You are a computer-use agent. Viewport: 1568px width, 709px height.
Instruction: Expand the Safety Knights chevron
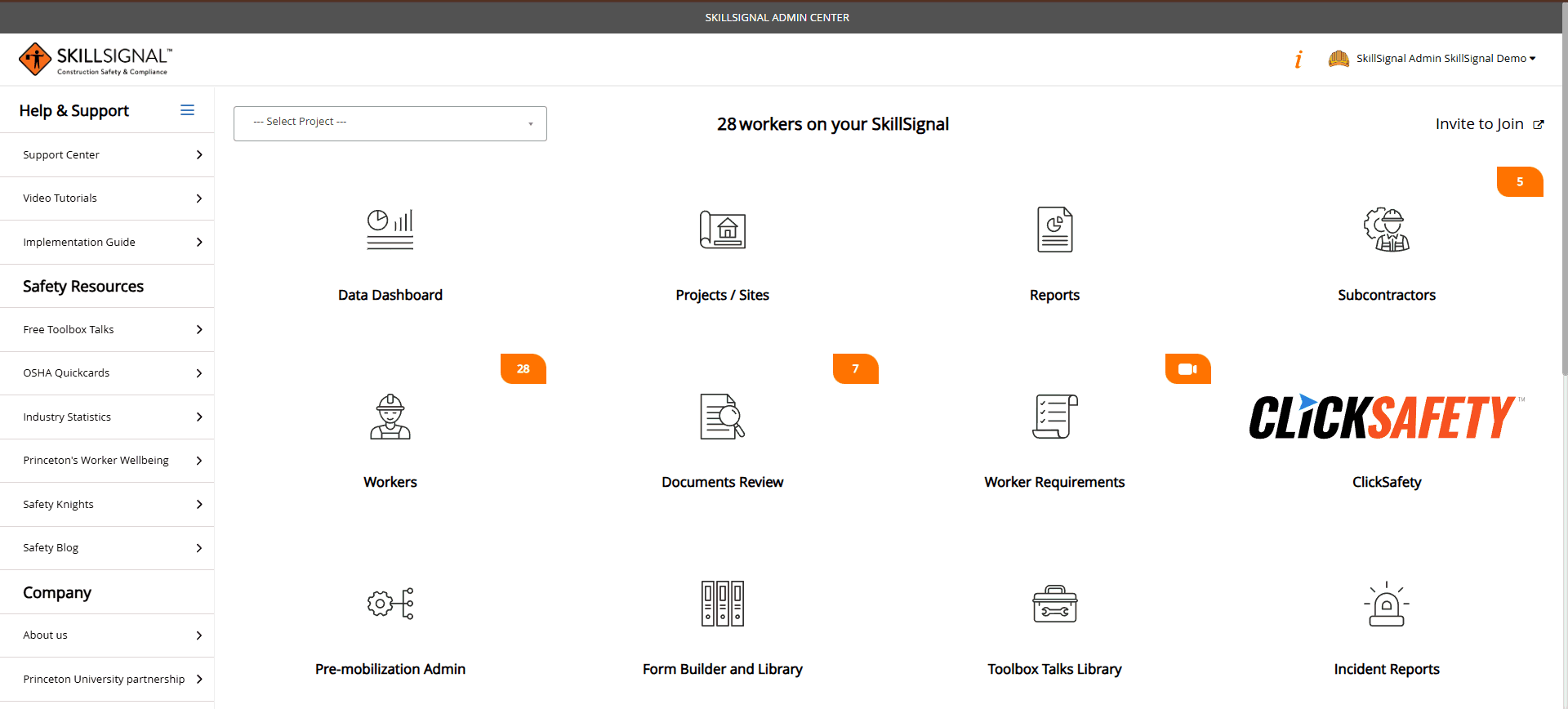(x=199, y=505)
